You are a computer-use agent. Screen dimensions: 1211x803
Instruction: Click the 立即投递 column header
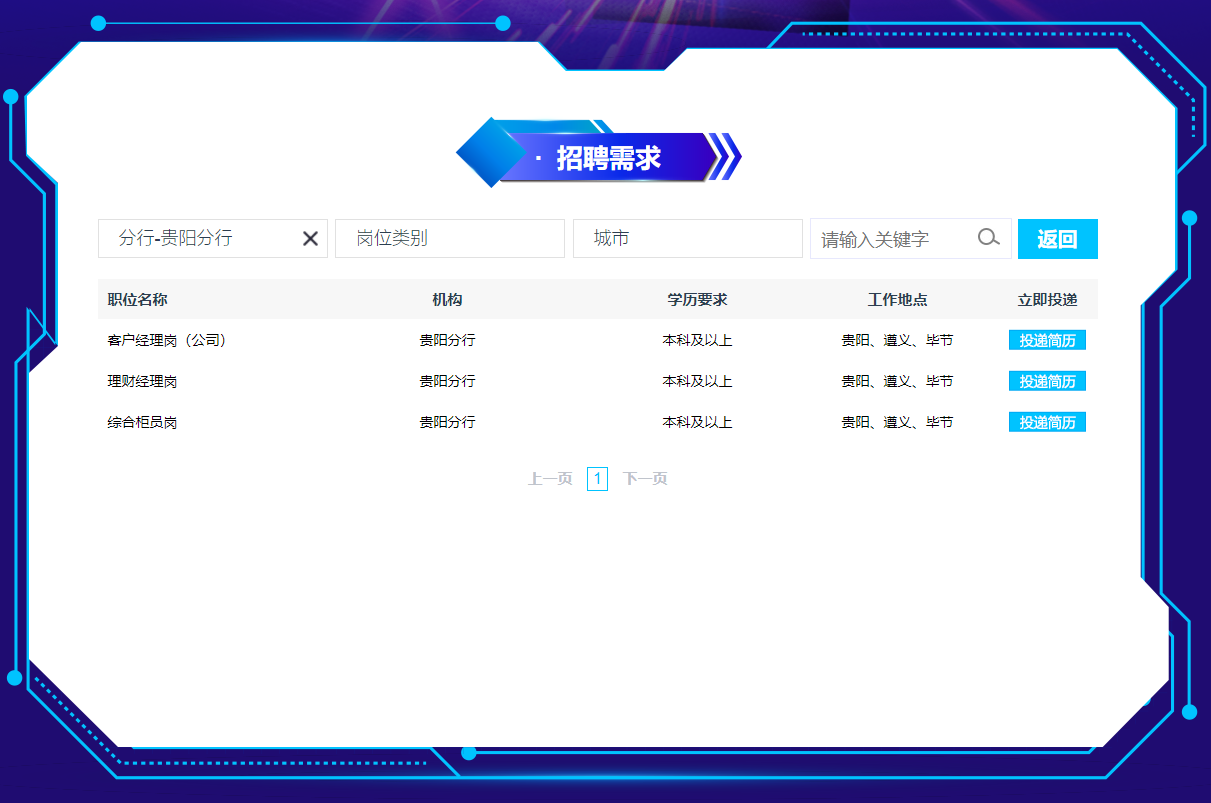pos(1047,300)
